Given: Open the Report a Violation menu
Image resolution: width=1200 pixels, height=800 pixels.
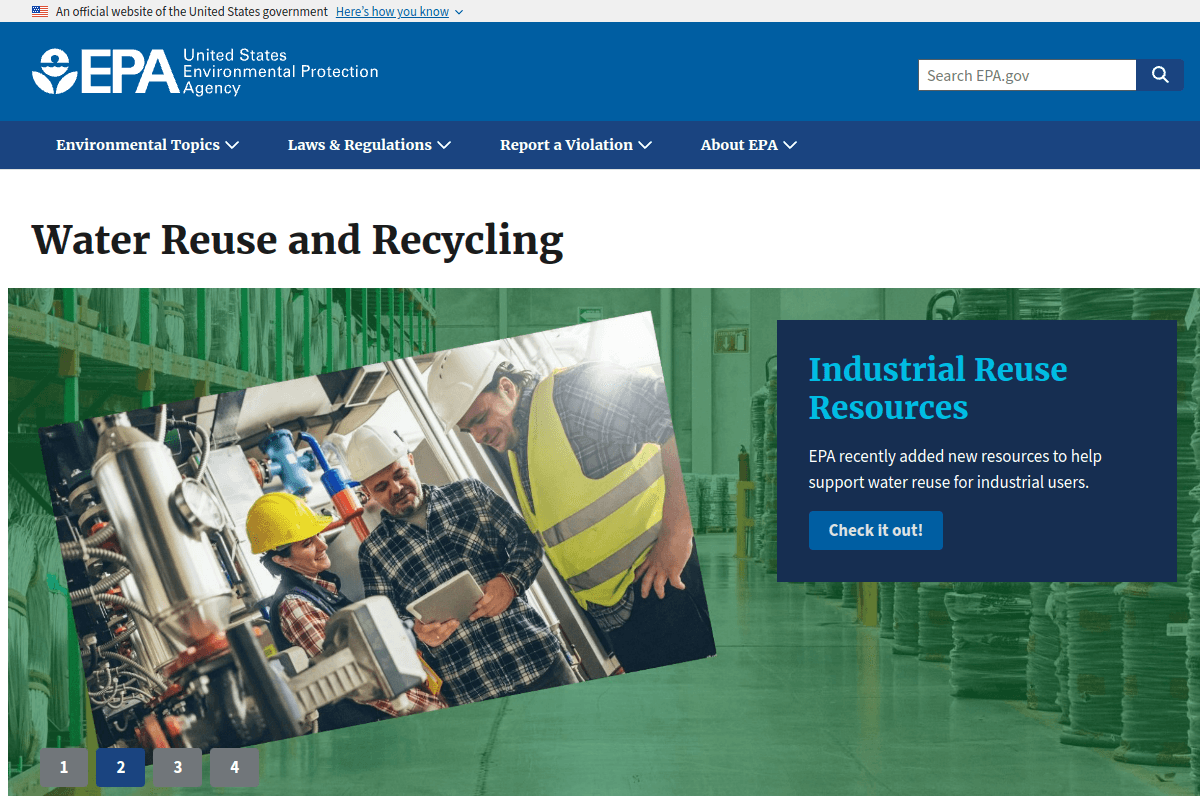Looking at the screenshot, I should [576, 145].
